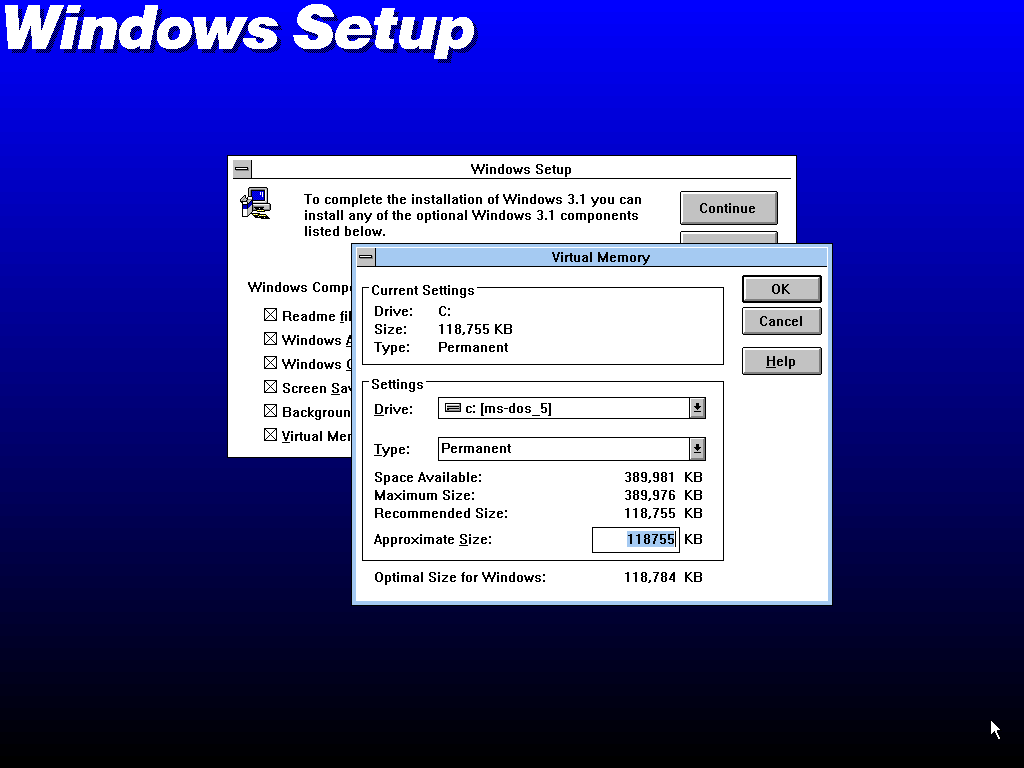Click Continue in Windows Setup

click(x=728, y=208)
